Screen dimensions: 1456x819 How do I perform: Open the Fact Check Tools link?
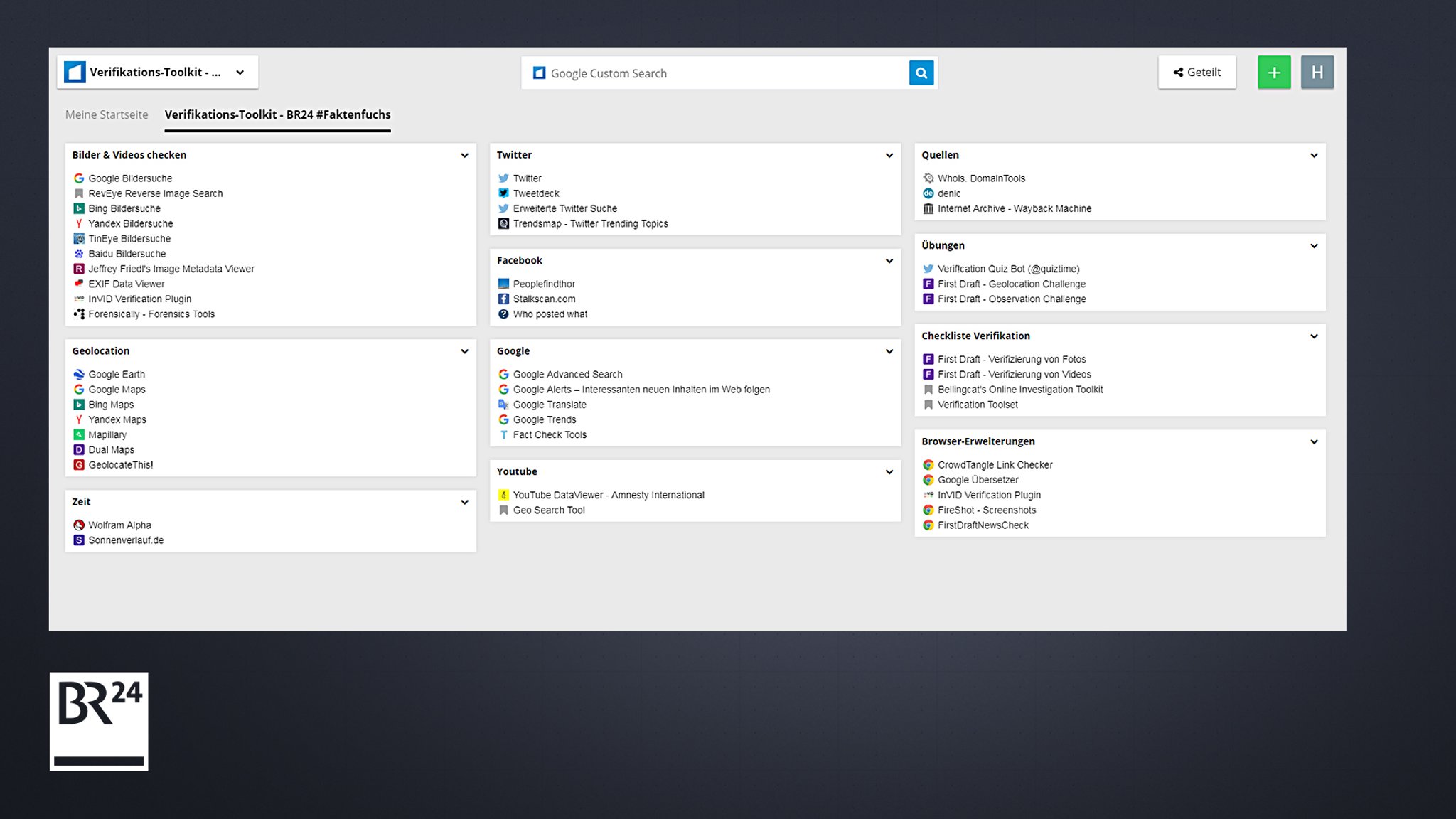[550, 434]
